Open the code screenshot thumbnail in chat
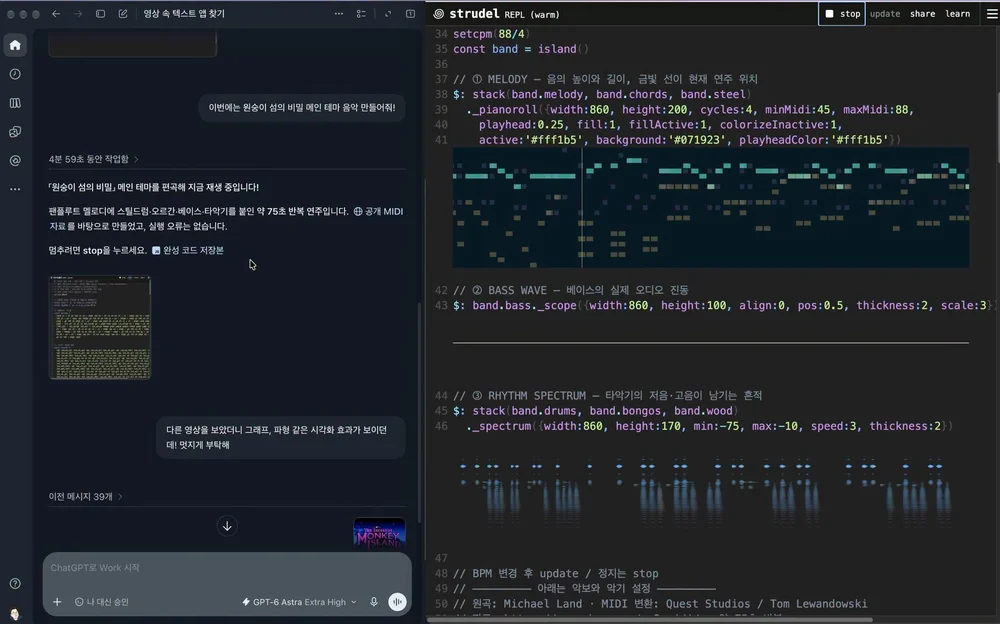The height and width of the screenshot is (624, 1000). click(x=99, y=327)
